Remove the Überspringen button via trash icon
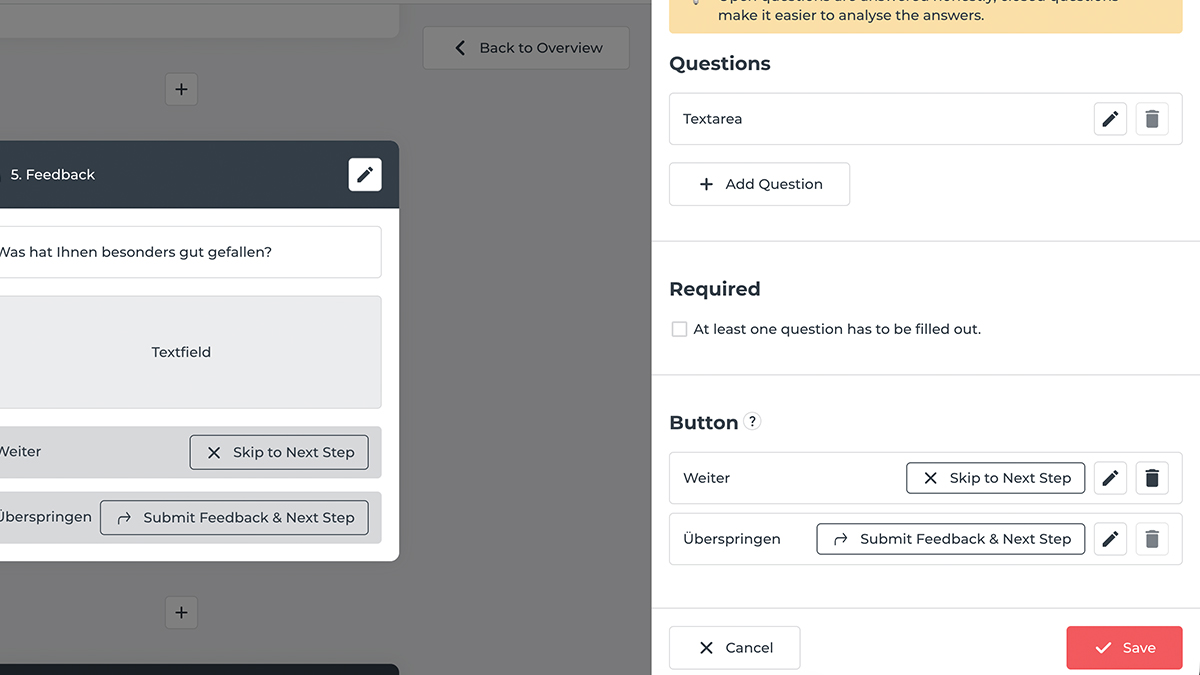Screen dimensions: 1200x675 pyautogui.click(x=1152, y=538)
